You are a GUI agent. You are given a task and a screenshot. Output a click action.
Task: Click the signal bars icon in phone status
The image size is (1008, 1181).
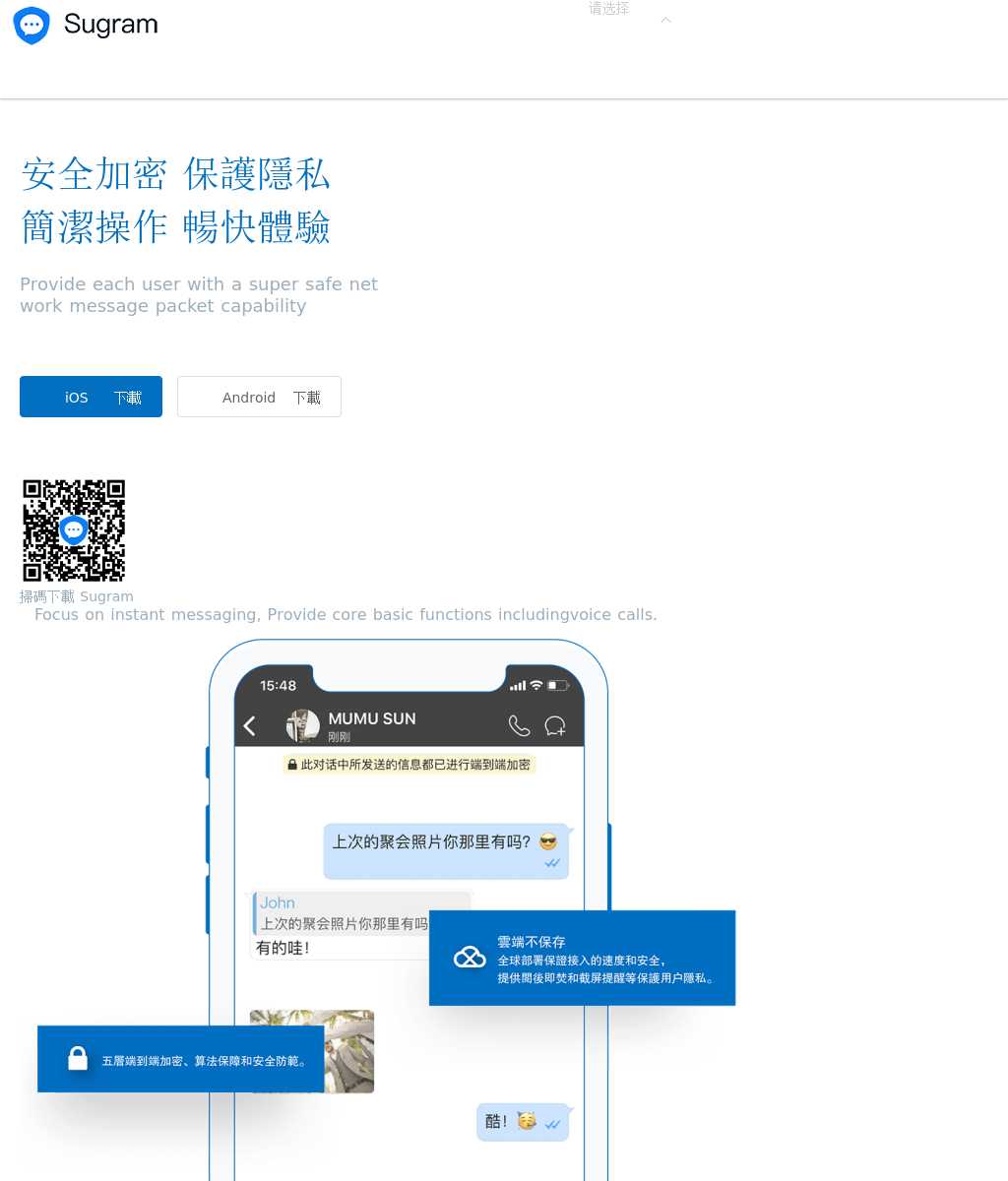click(x=518, y=686)
